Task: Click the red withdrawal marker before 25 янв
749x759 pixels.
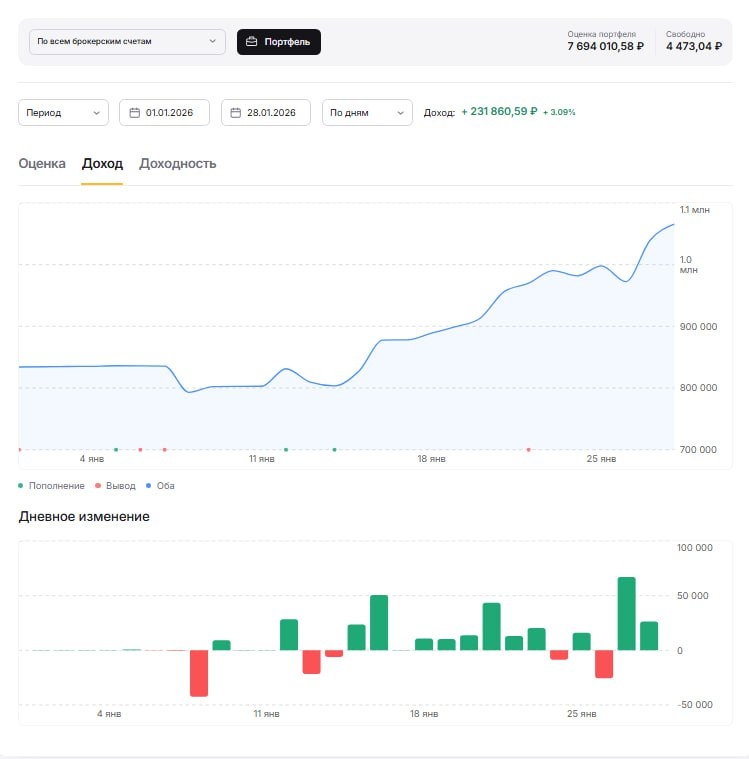Action: coord(529,450)
